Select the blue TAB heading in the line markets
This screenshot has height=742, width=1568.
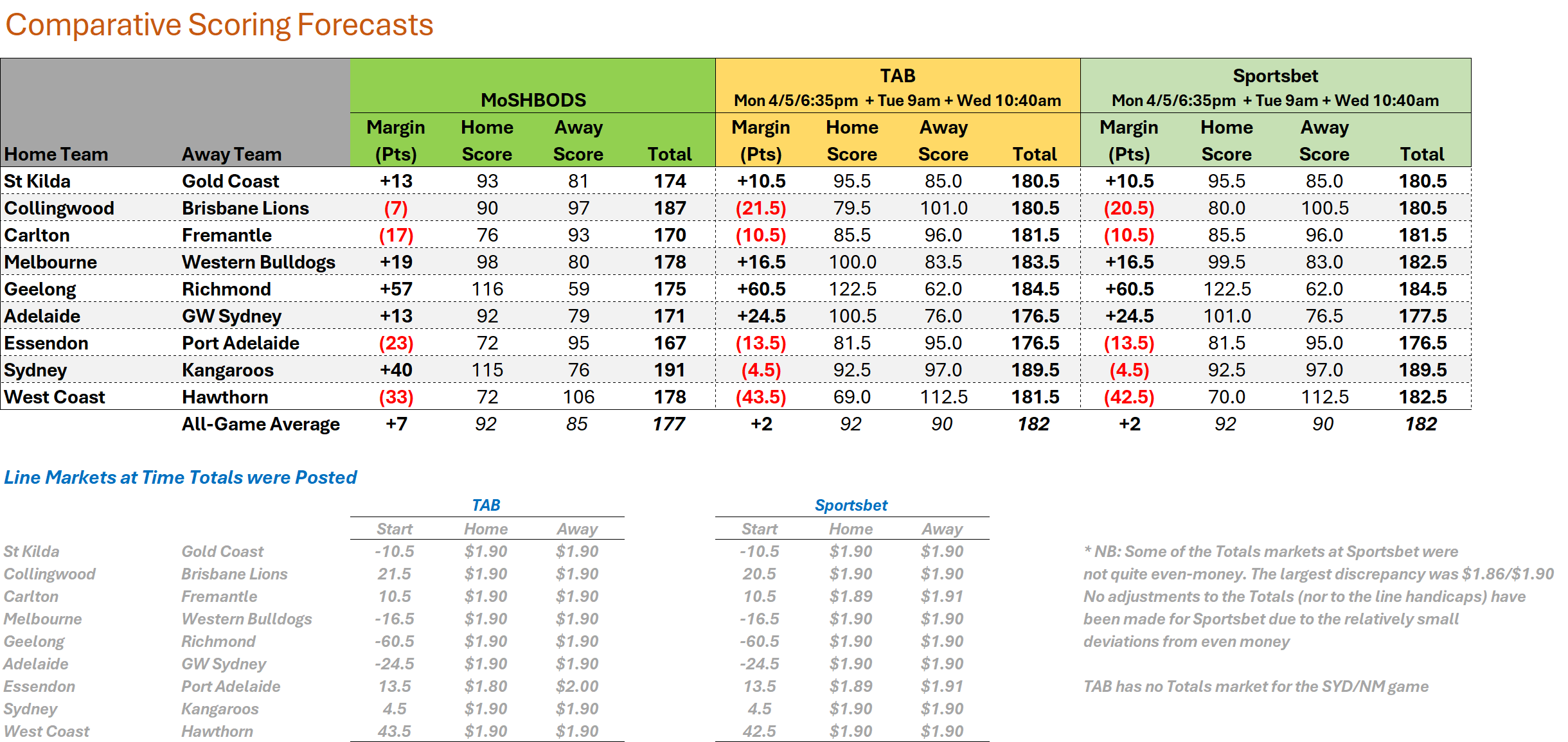click(486, 506)
